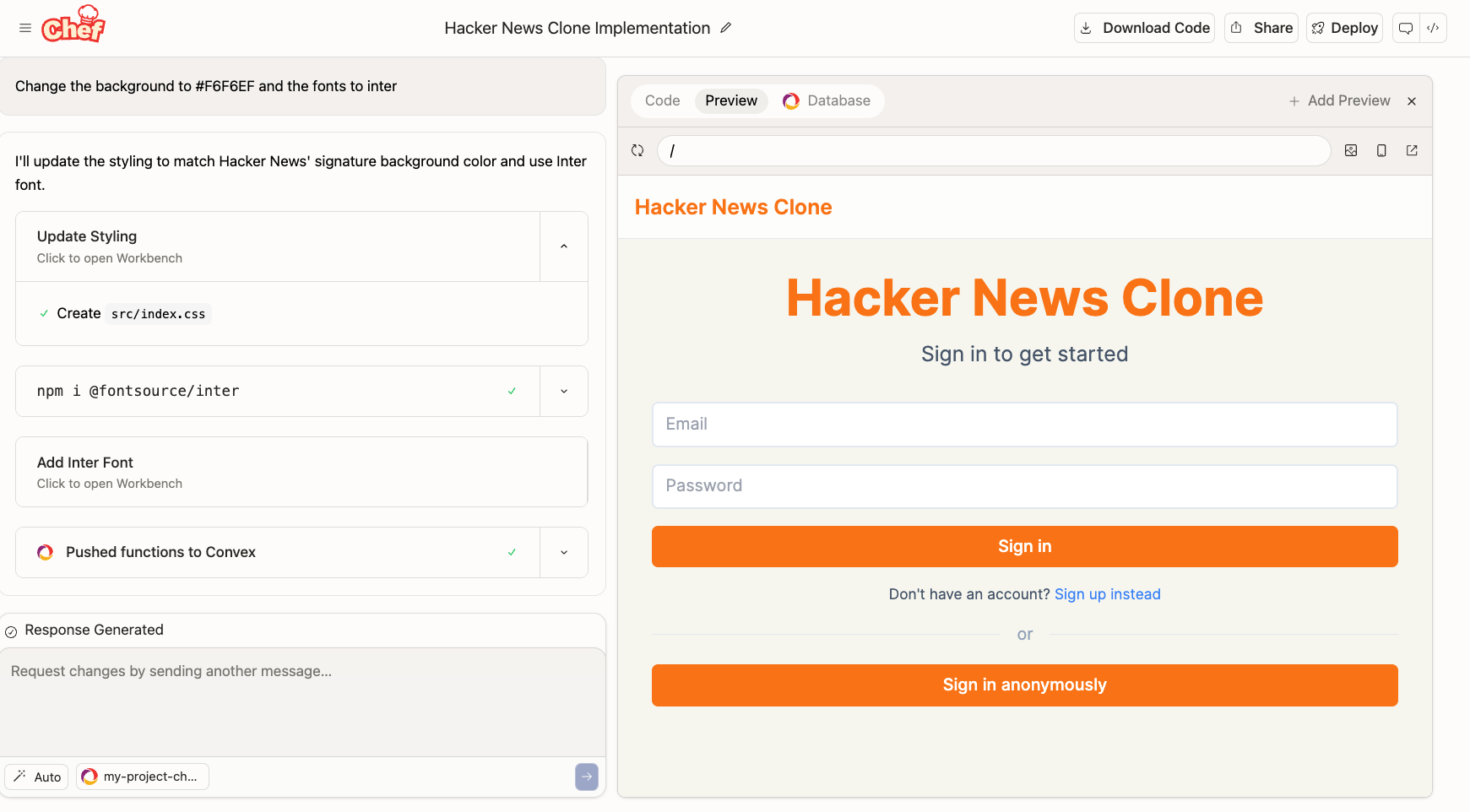Open the hamburger sidebar menu
Screen dimensions: 1470x812
[25, 28]
